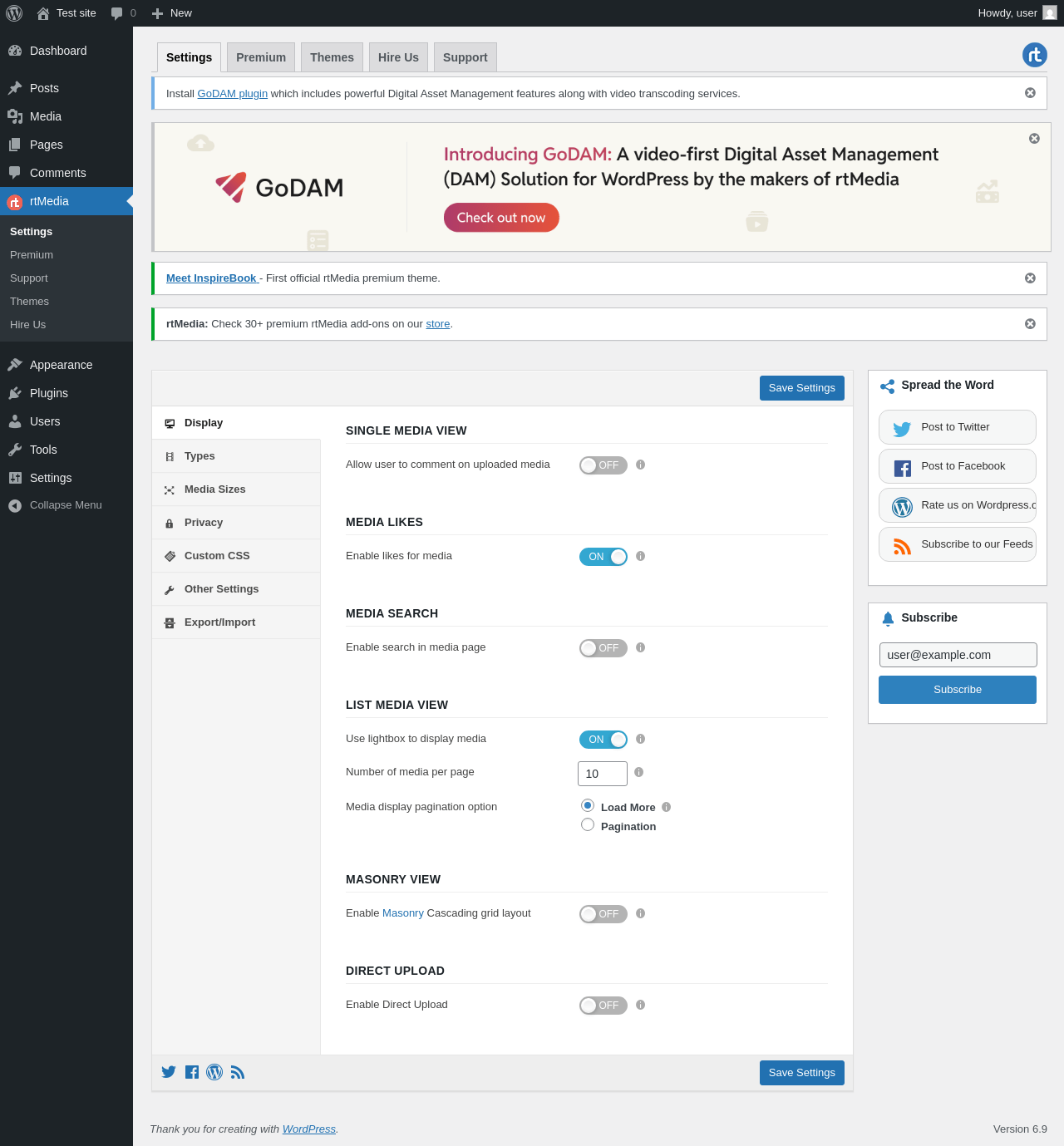Switch to the Premium tab
1064x1146 pixels.
coord(261,57)
